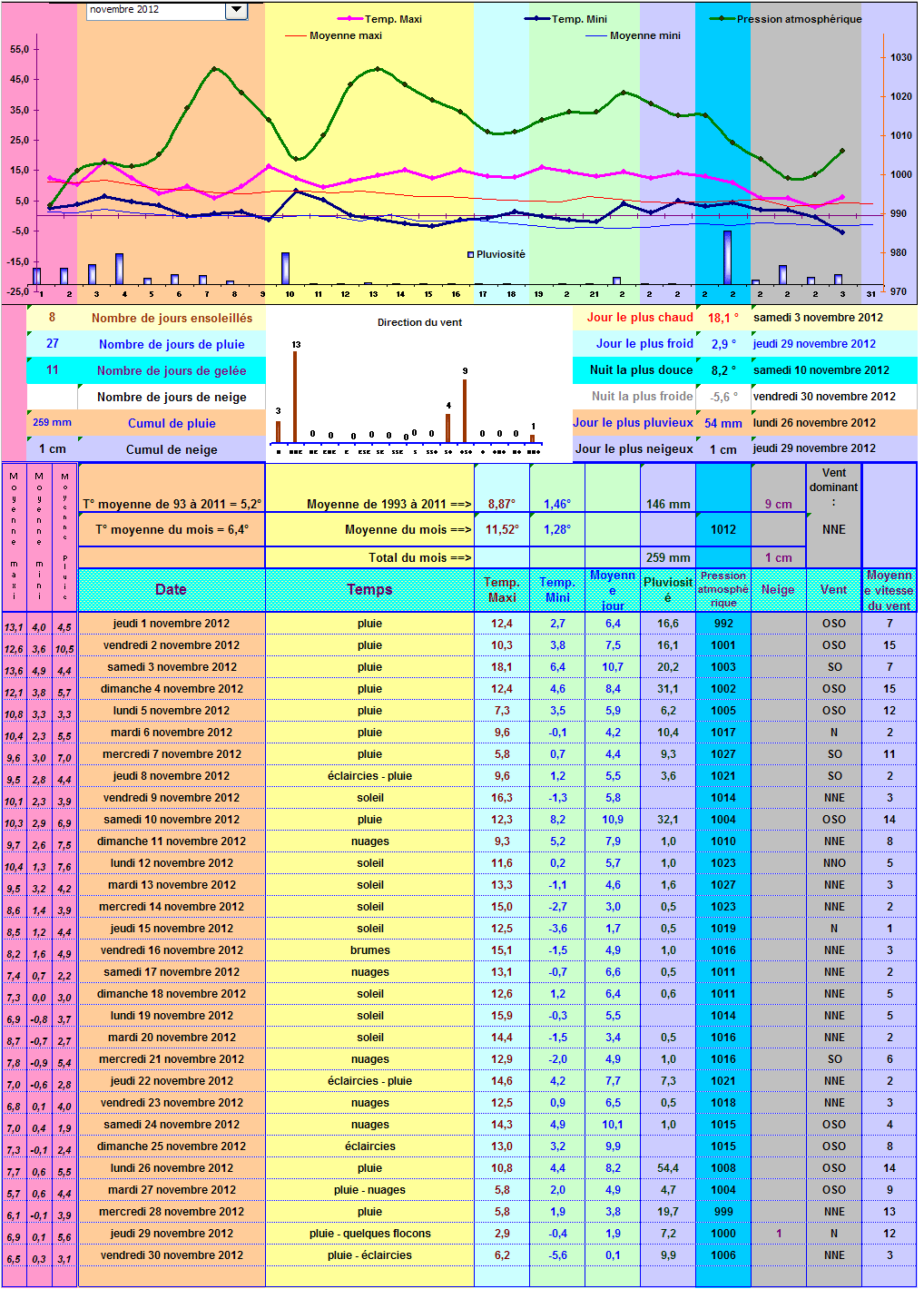This screenshot has width=924, height=1289.
Task: Click 'T° moyenne du mois = 6,4°' cell
Action: click(172, 529)
